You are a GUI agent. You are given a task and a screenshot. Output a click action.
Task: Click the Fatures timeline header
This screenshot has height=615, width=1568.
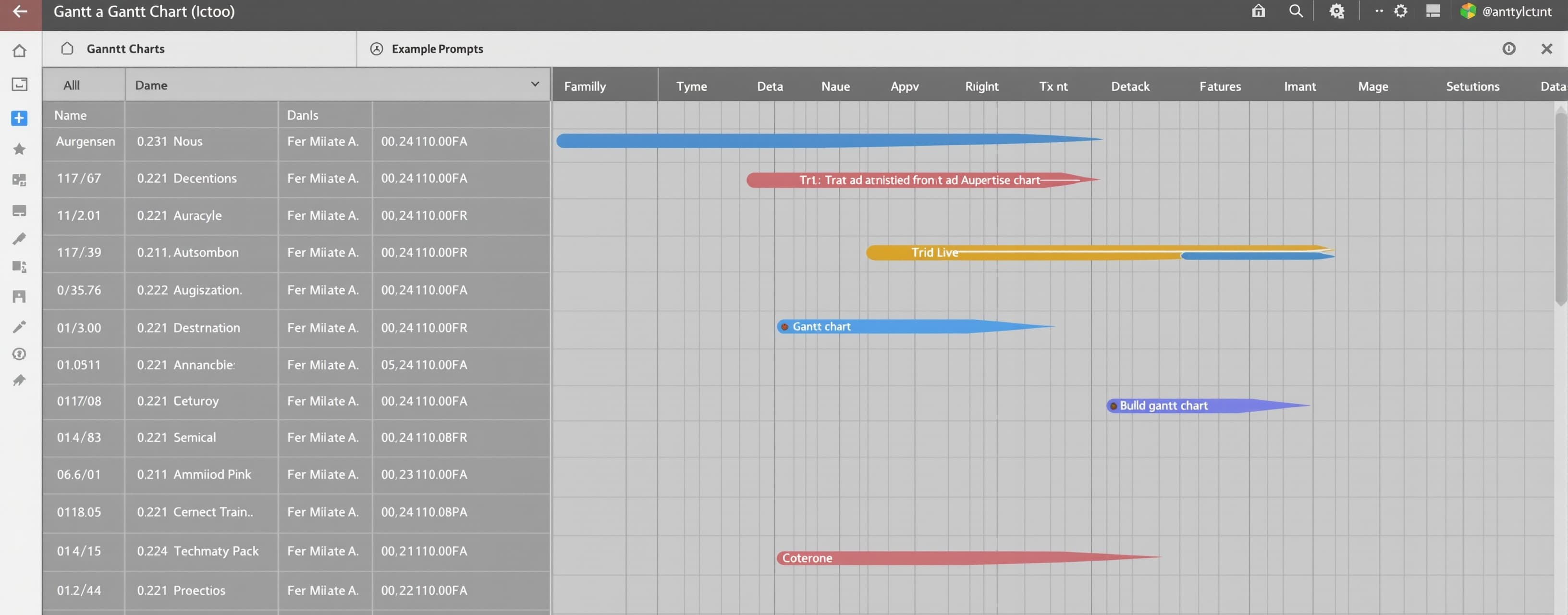coord(1220,86)
